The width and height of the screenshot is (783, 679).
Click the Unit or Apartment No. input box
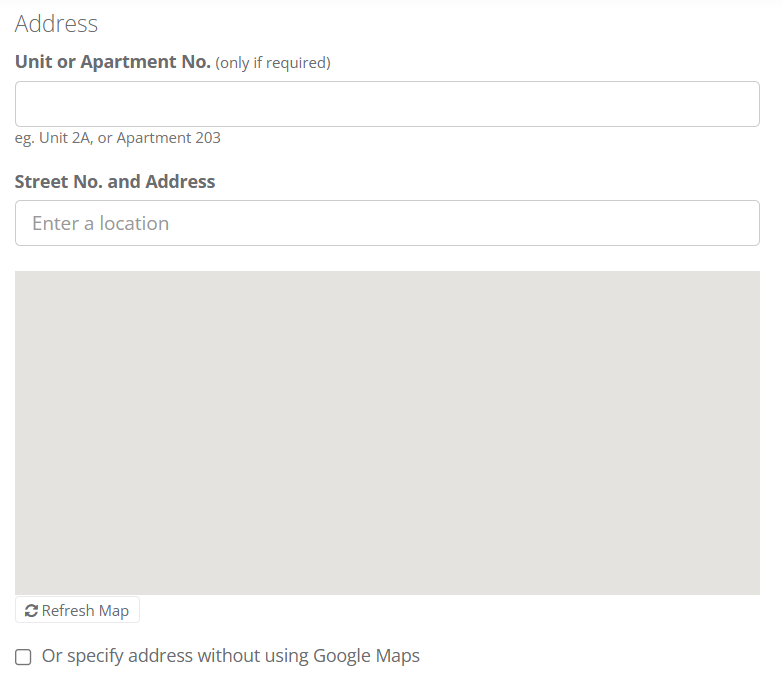coord(388,104)
